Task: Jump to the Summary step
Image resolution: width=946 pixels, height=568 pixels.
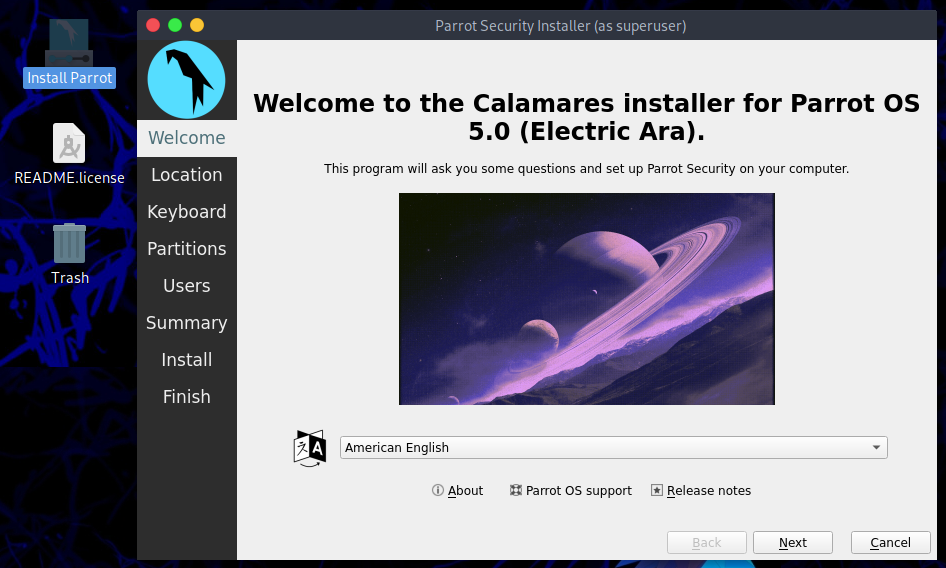Action: click(x=187, y=323)
